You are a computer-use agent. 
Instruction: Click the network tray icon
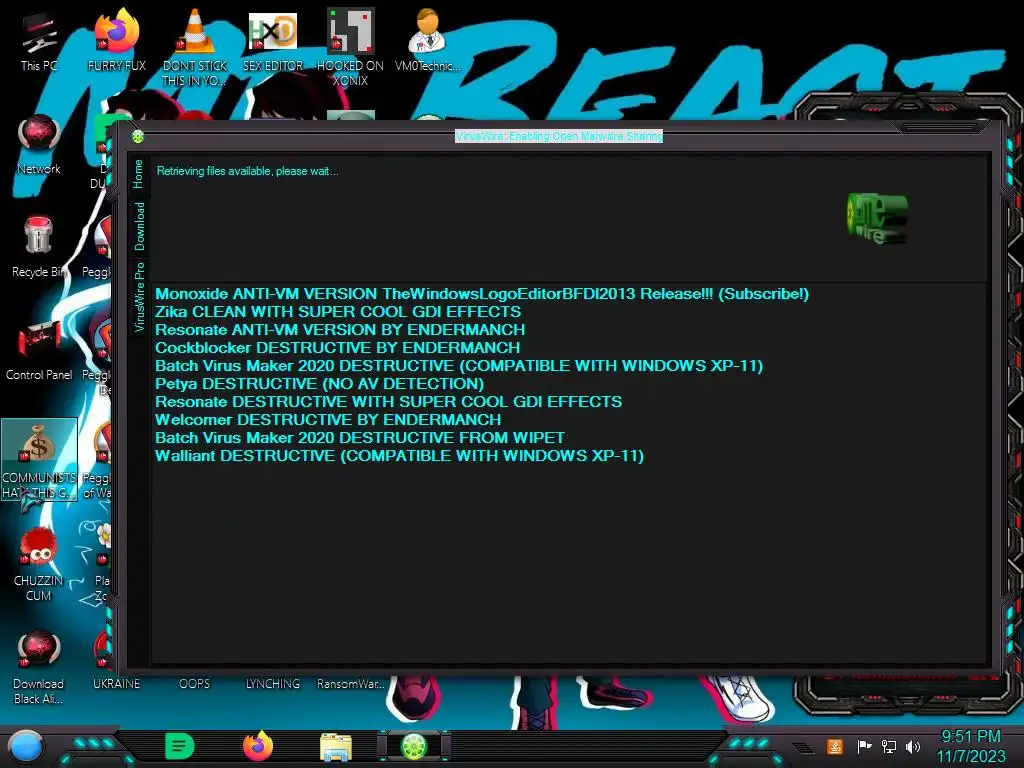[889, 746]
